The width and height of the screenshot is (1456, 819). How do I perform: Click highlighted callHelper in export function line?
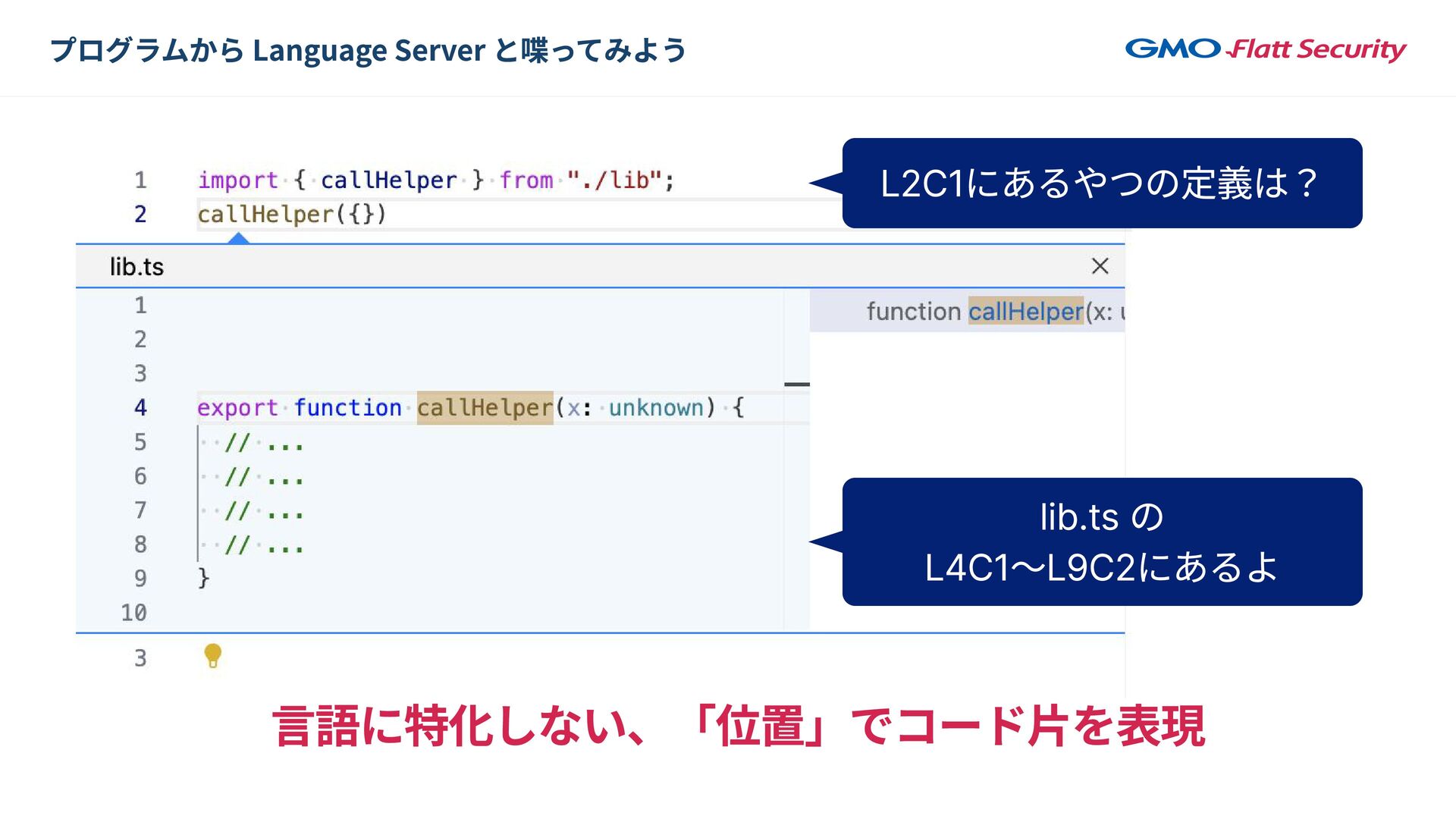click(485, 408)
